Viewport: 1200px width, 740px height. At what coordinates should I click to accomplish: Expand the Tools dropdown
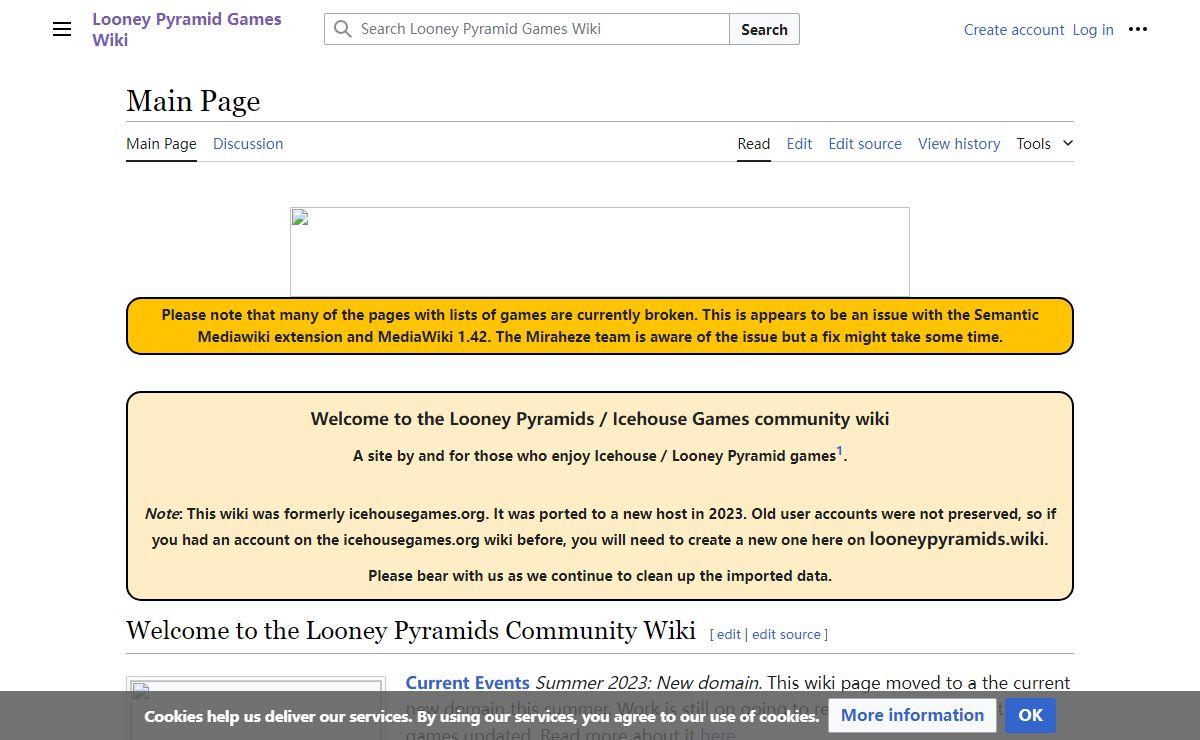tap(1045, 144)
